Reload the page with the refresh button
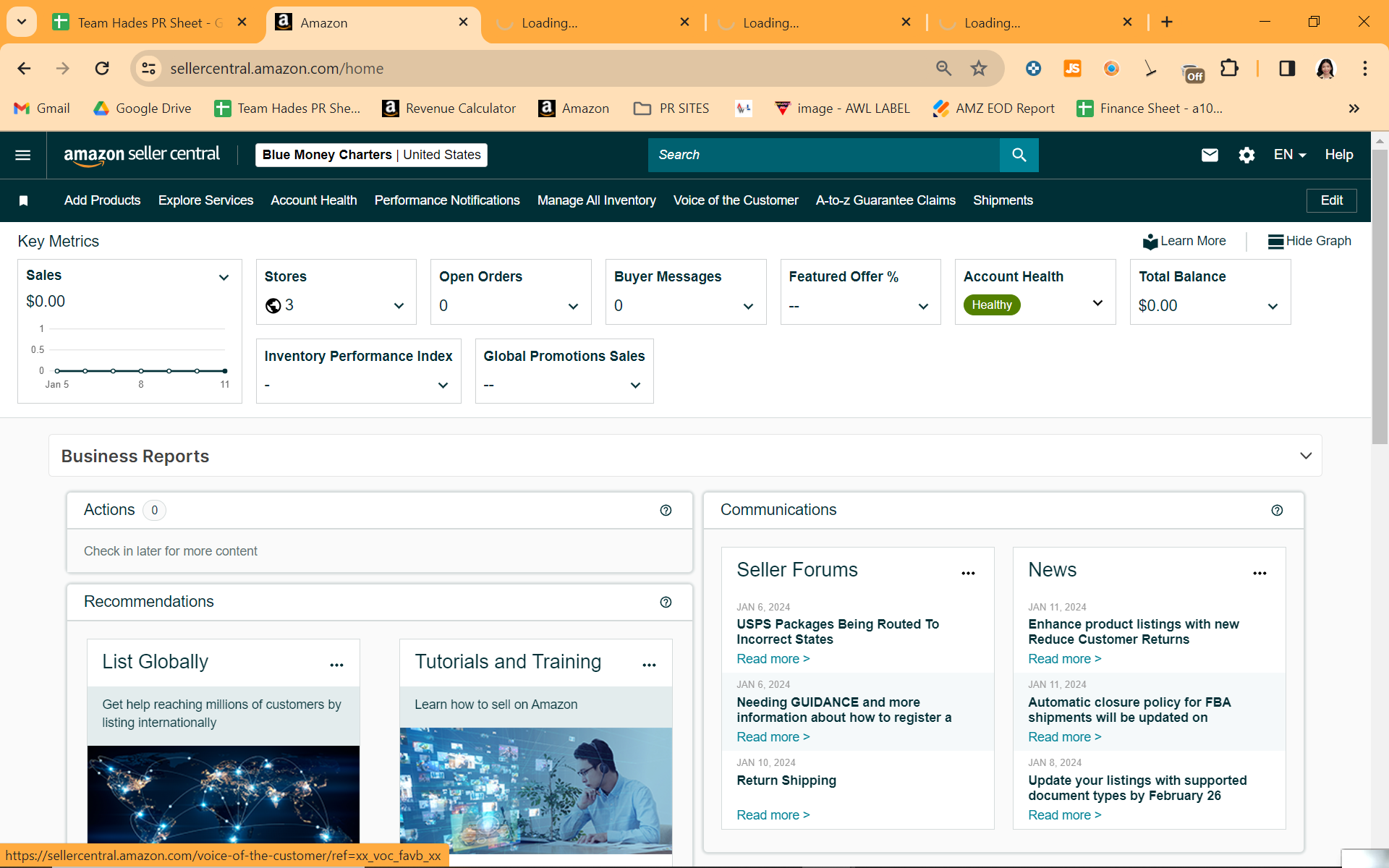This screenshot has height=868, width=1389. pyautogui.click(x=102, y=69)
